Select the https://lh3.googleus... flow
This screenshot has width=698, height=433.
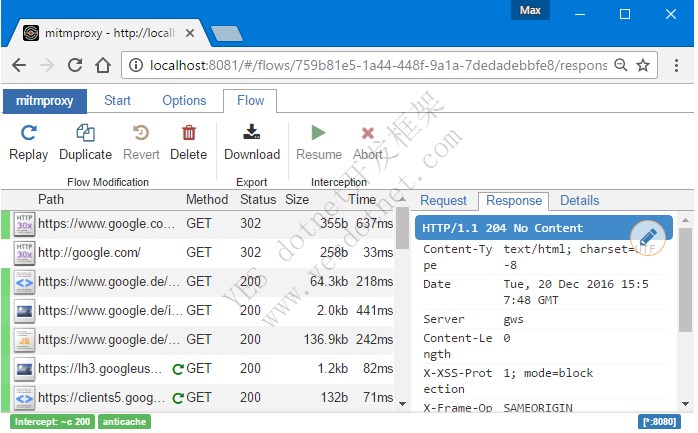198,368
